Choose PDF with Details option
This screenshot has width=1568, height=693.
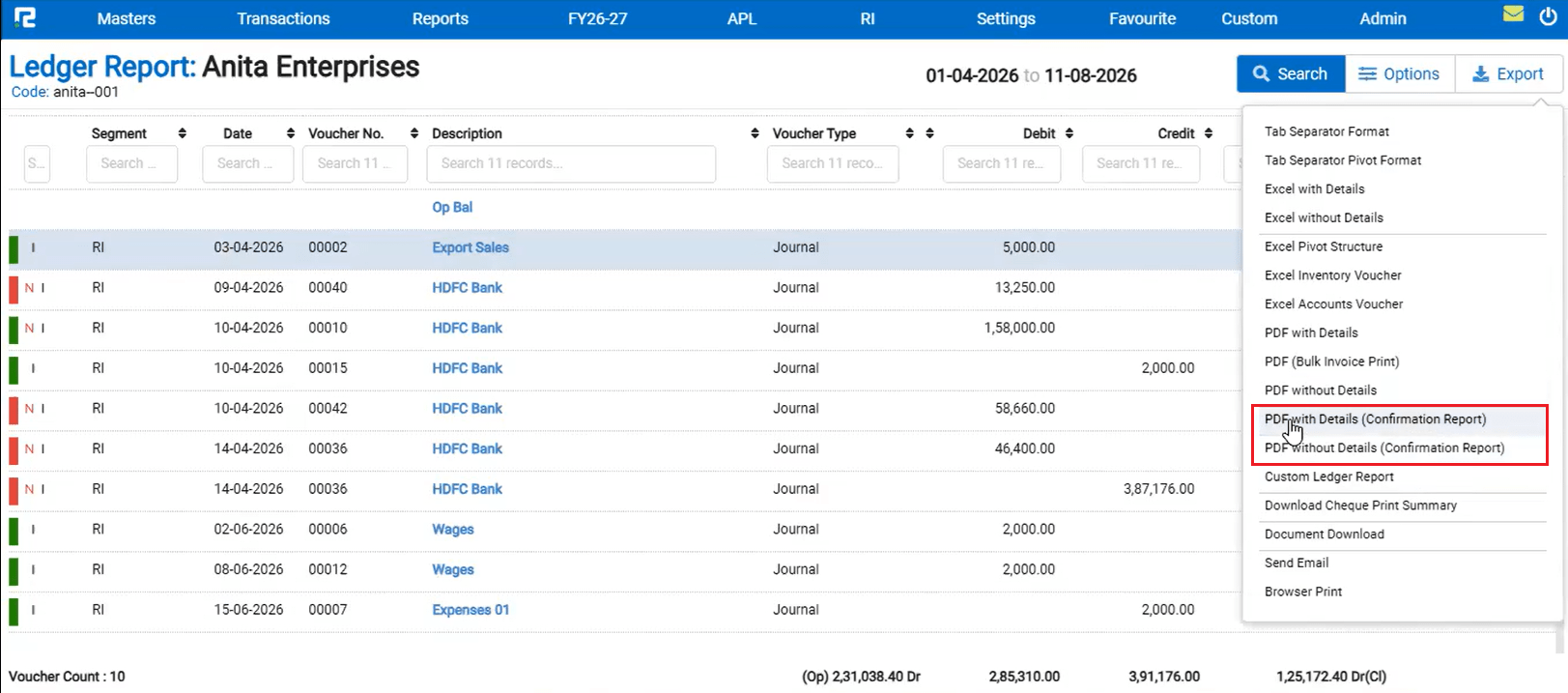pos(1311,332)
